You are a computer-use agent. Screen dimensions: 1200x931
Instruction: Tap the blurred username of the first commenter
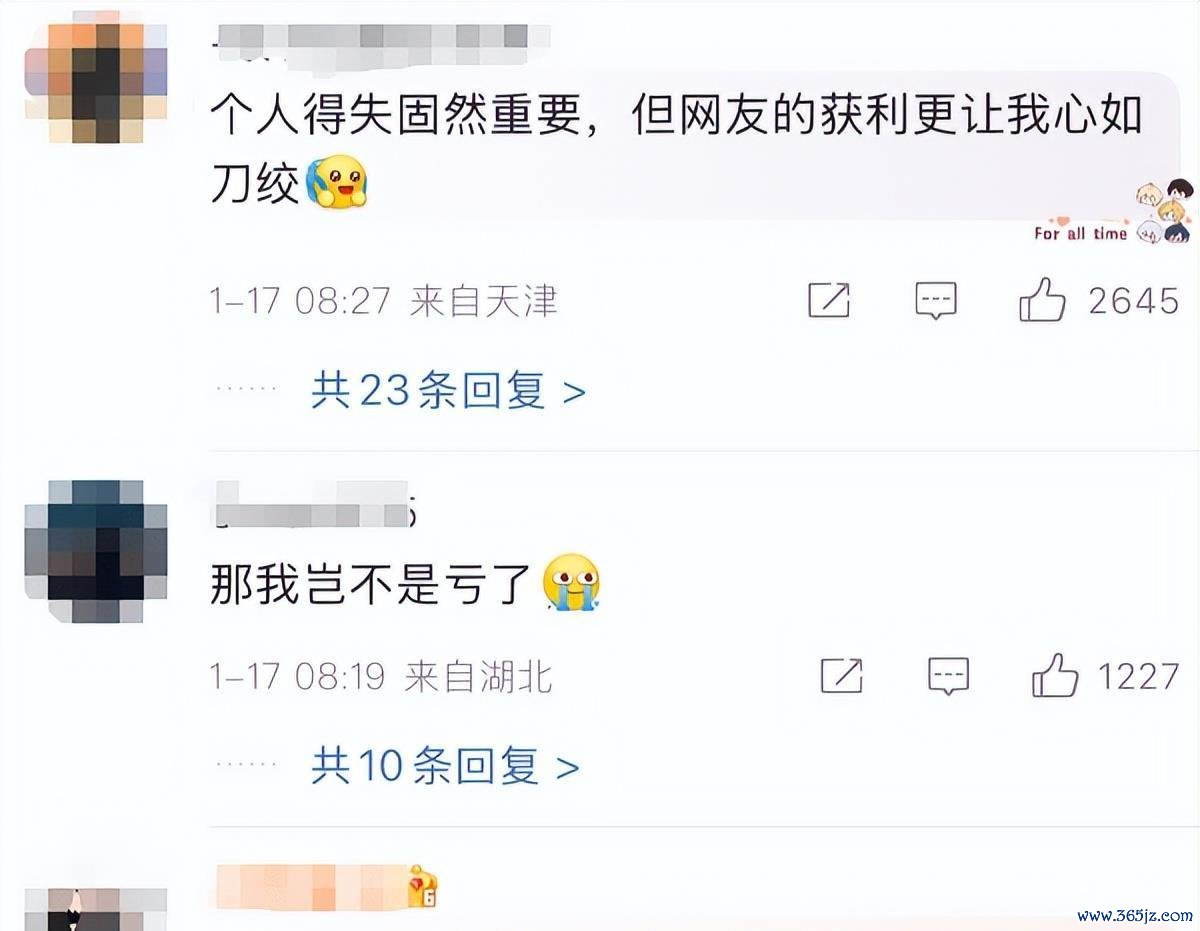coord(370,37)
